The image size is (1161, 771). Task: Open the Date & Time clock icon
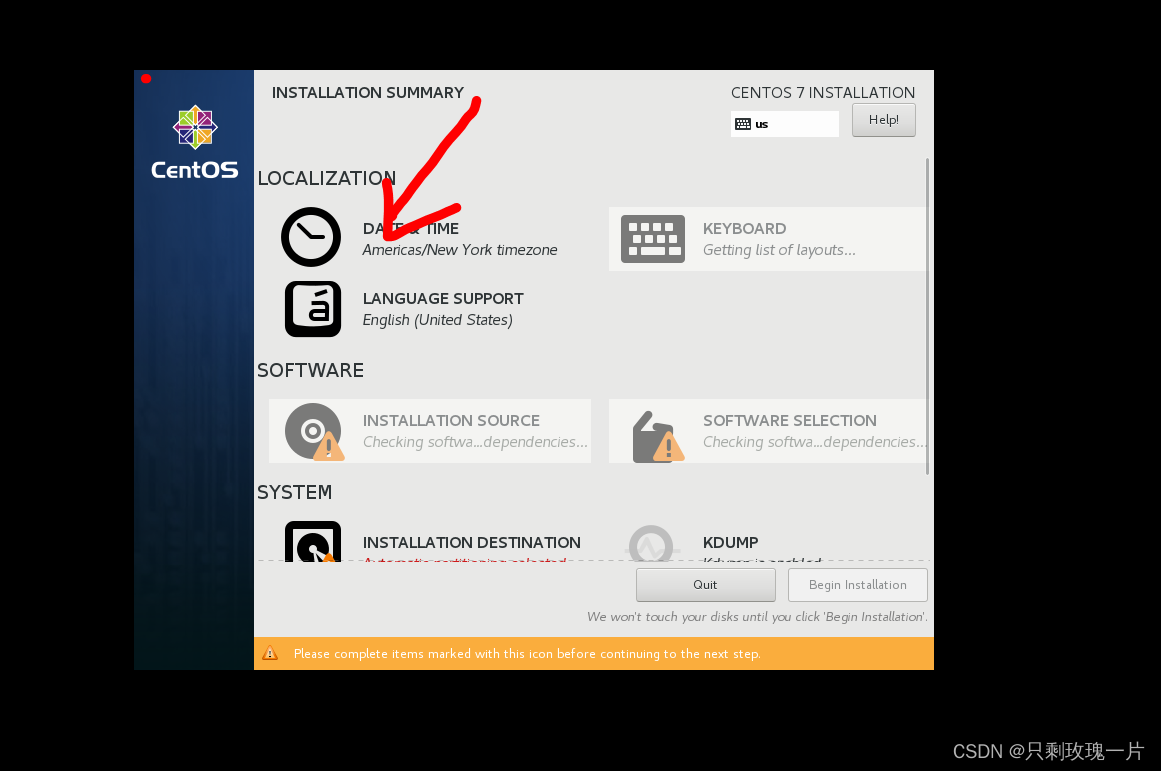(311, 237)
